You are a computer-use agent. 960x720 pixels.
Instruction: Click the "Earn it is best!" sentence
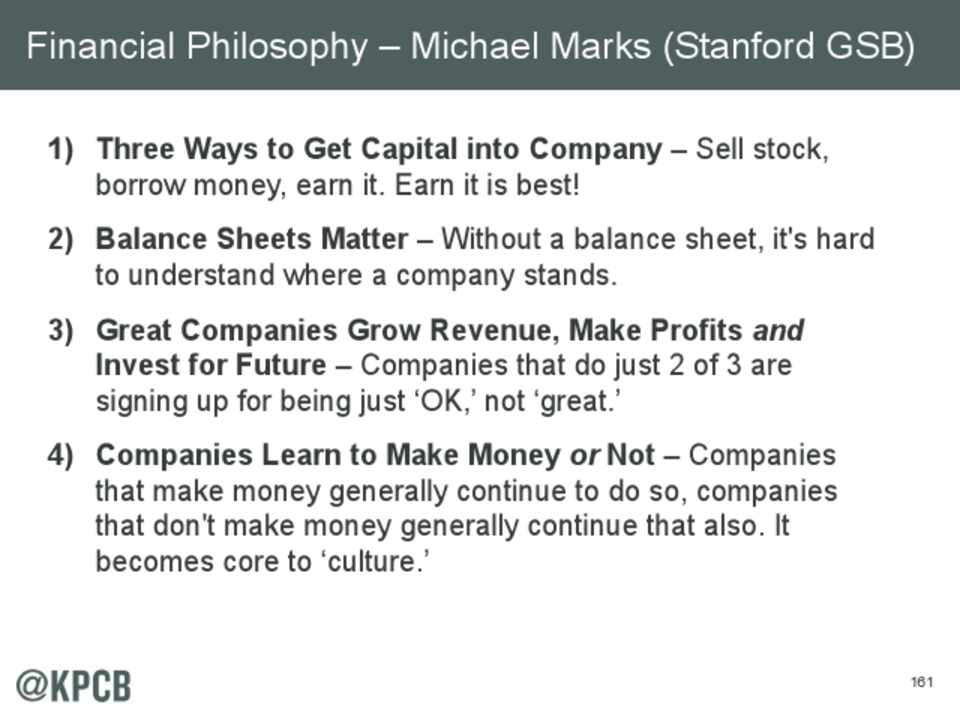[497, 186]
